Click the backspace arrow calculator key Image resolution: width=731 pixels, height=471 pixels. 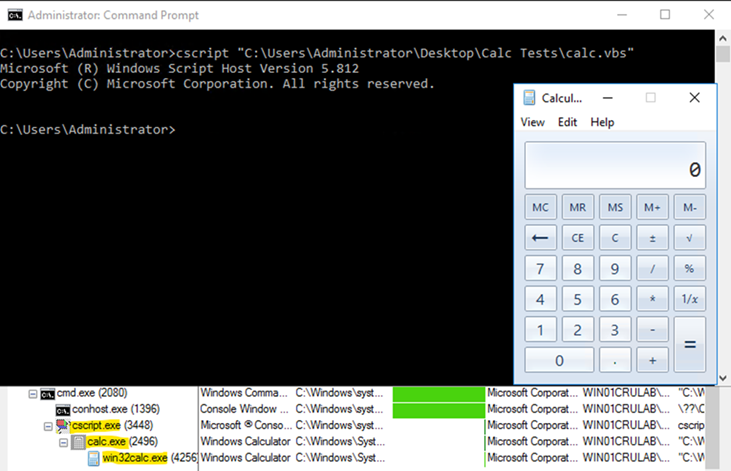(x=540, y=238)
